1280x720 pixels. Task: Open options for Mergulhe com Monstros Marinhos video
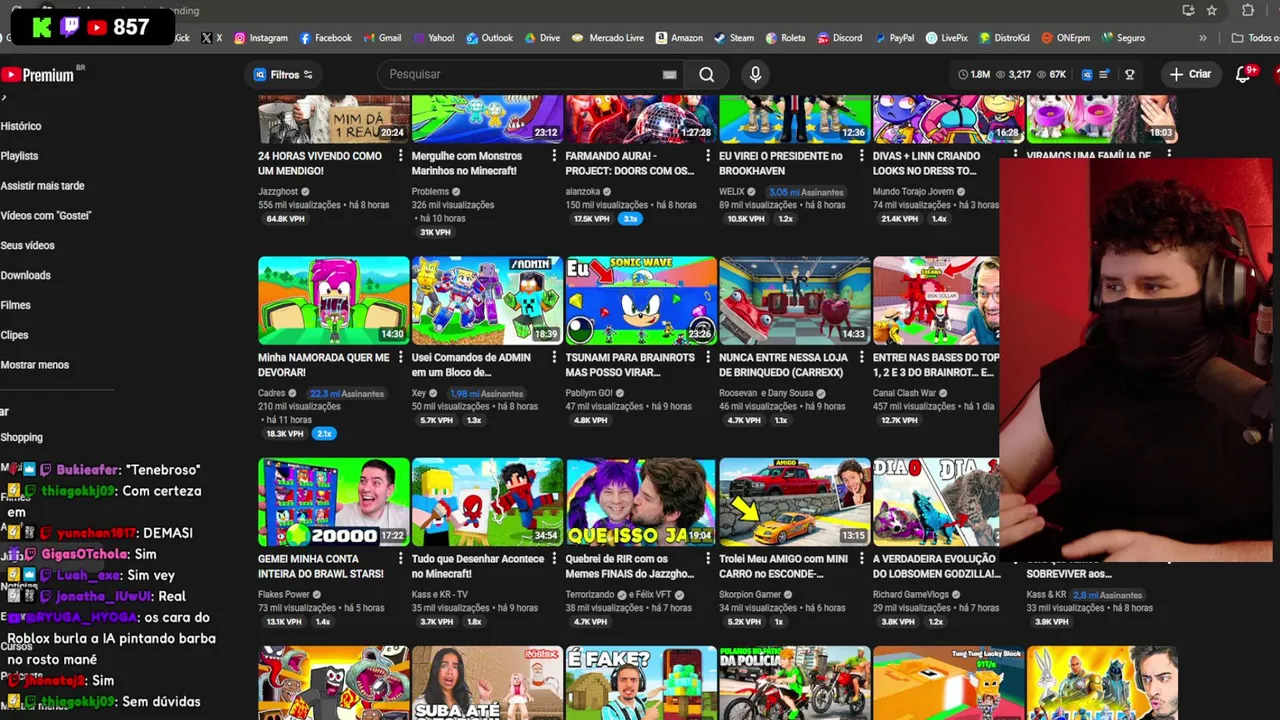click(555, 157)
